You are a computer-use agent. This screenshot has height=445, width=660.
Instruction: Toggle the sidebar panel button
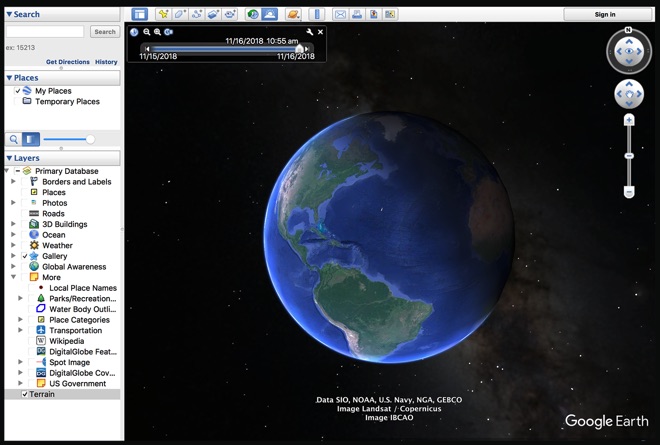coord(139,14)
